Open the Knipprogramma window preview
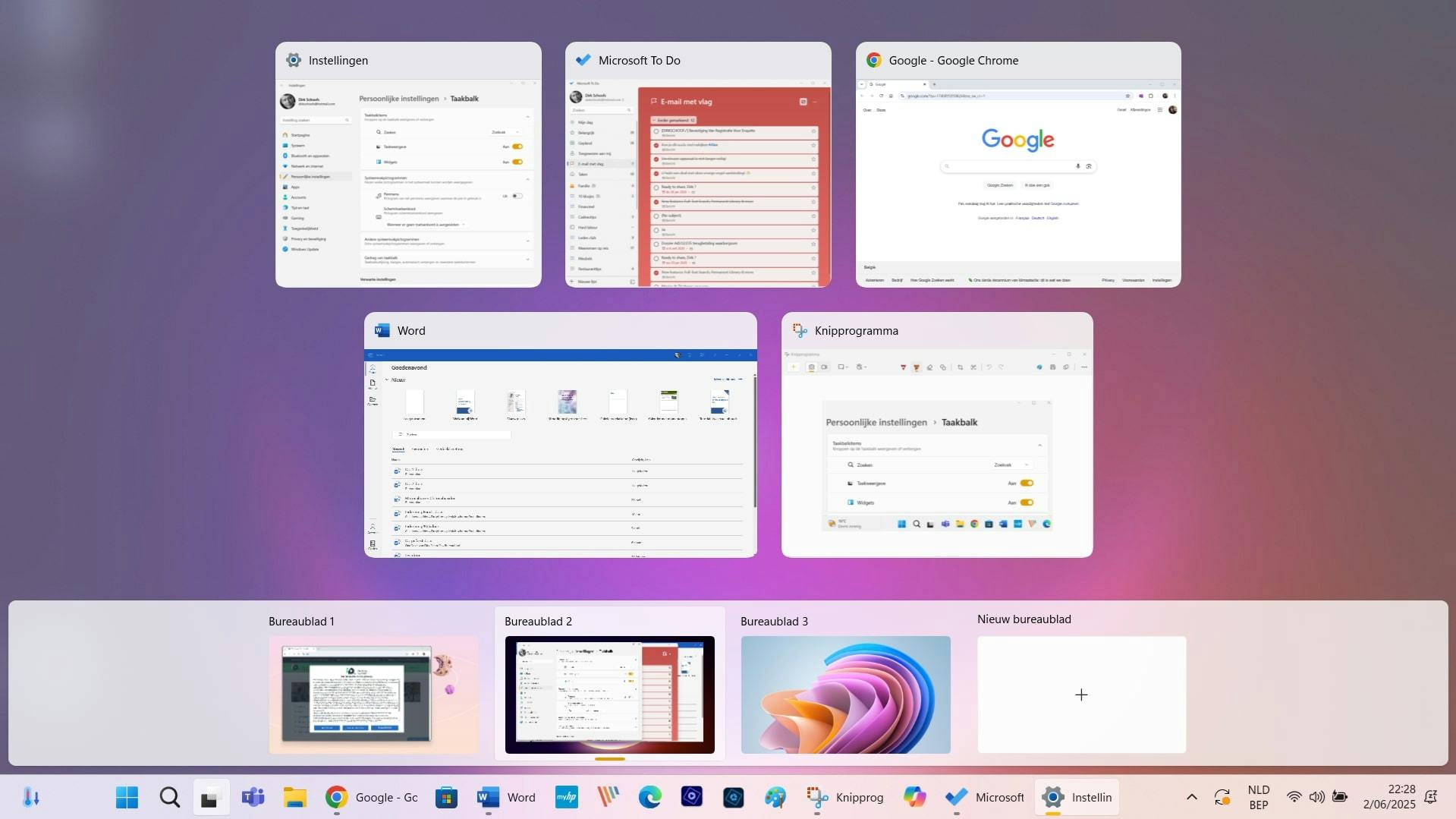Image resolution: width=1456 pixels, height=819 pixels. [x=937, y=435]
